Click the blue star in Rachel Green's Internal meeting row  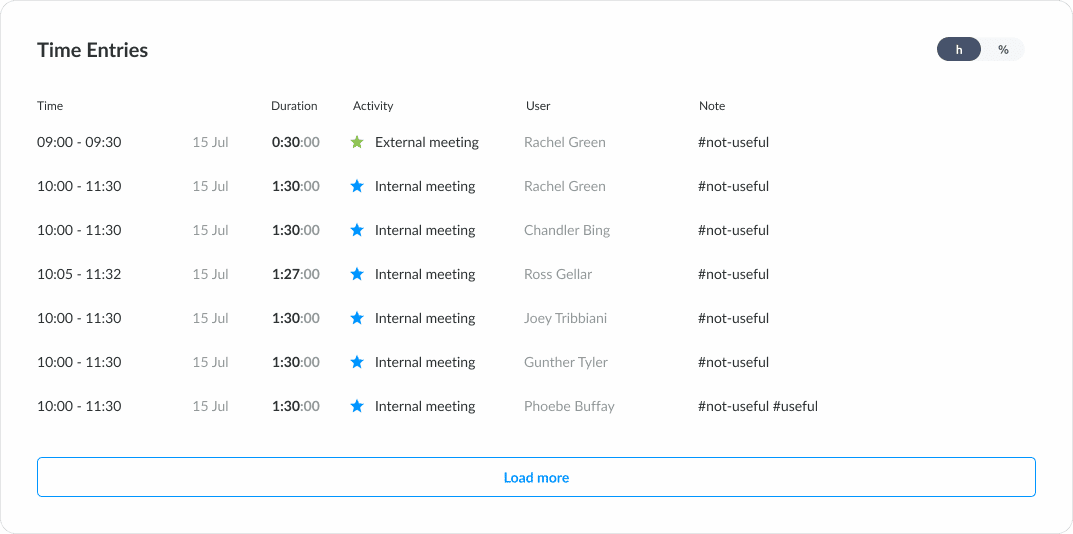(x=357, y=186)
